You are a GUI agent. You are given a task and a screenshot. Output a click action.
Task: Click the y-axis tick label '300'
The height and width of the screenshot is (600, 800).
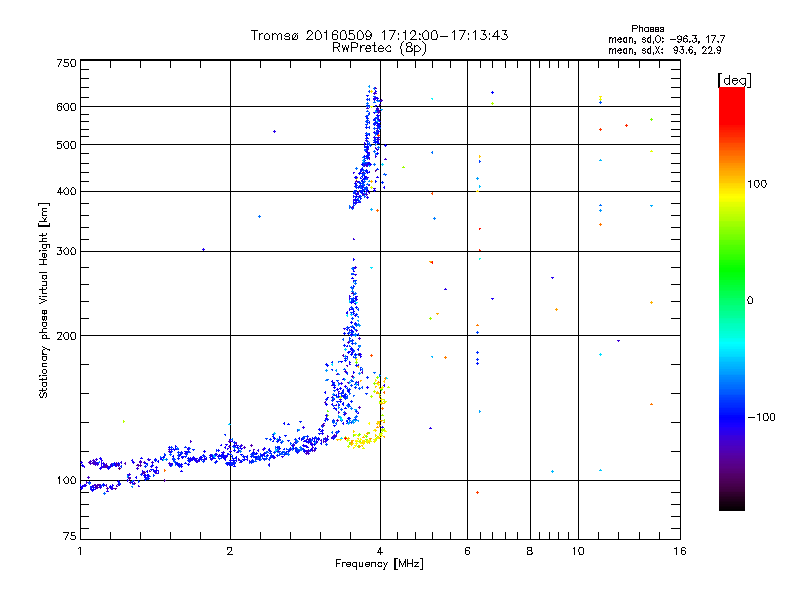point(66,251)
